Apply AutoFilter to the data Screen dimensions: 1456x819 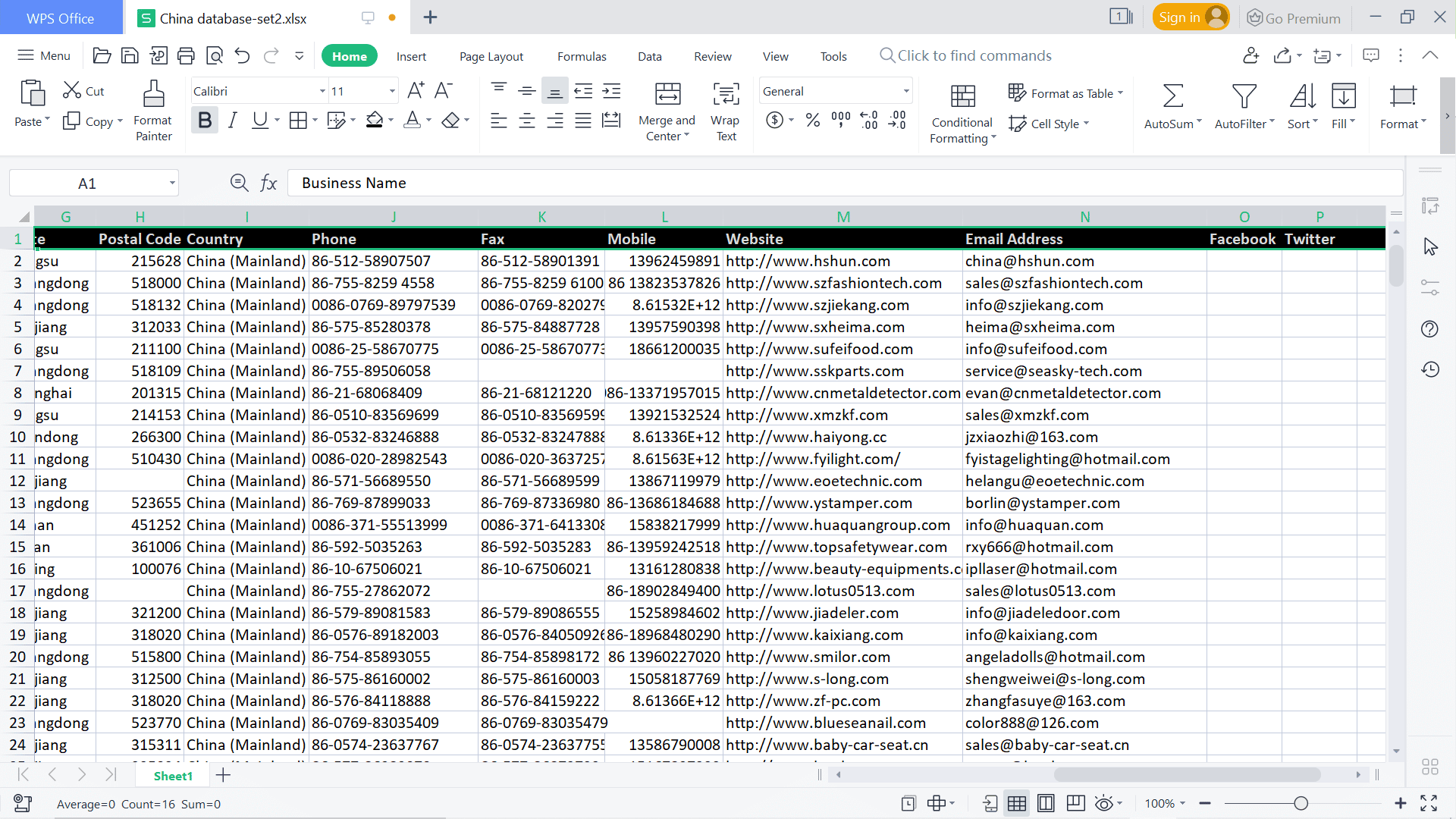1241,106
